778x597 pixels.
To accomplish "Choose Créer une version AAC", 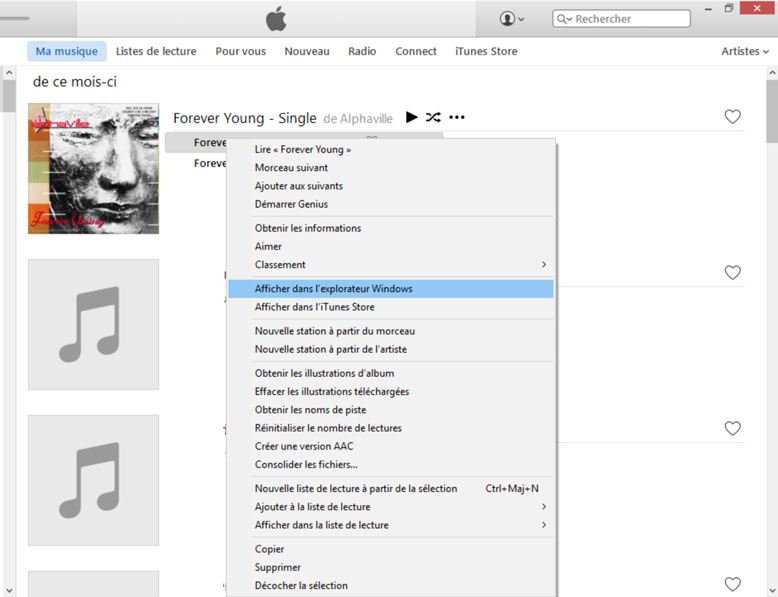I will click(x=390, y=446).
